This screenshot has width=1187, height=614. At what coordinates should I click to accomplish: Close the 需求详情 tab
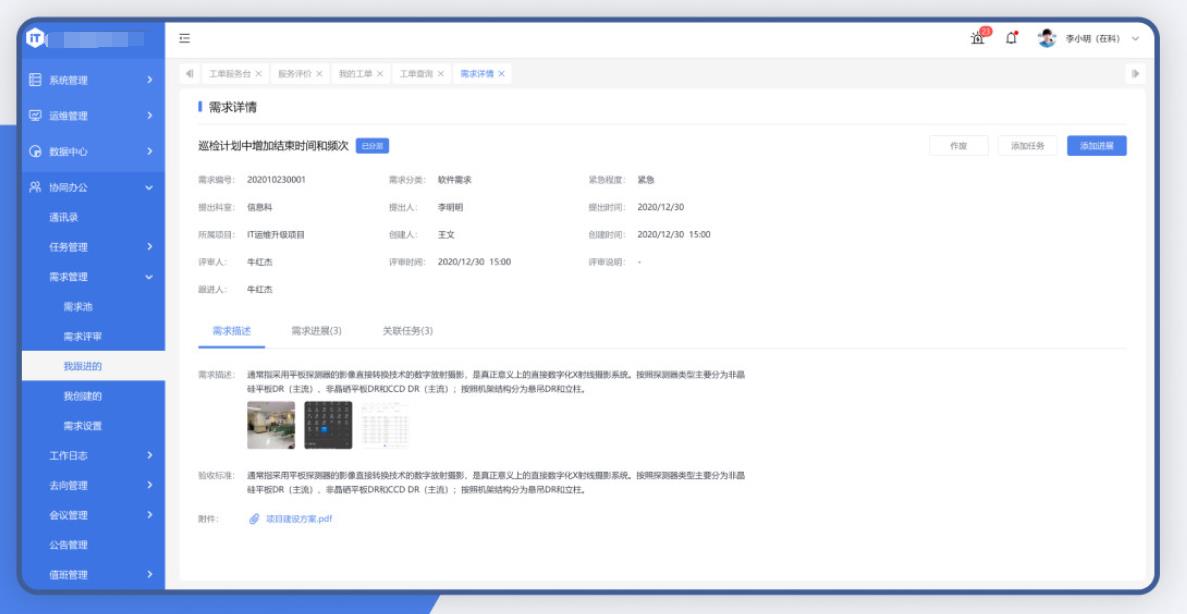click(501, 74)
